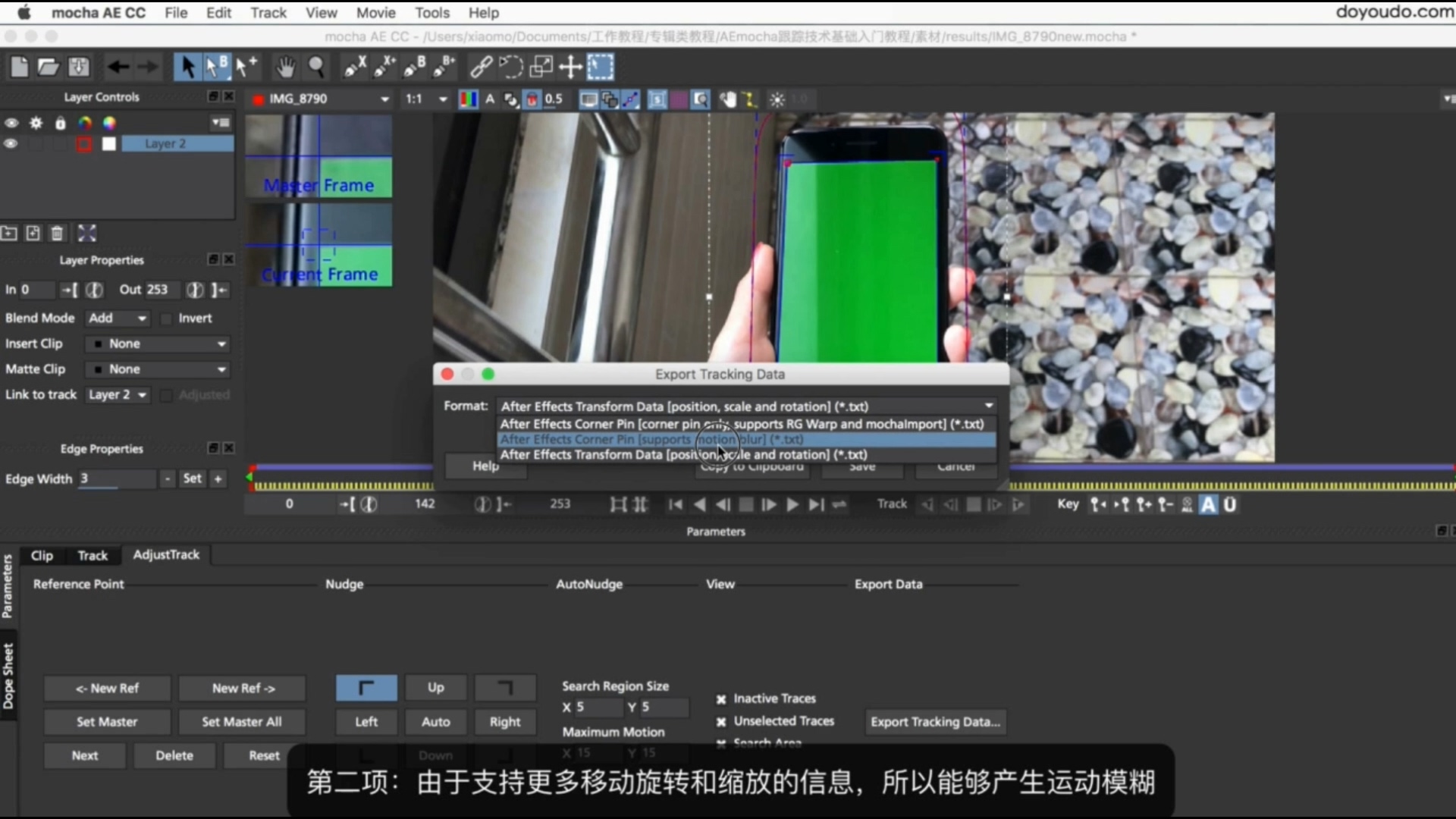
Task: Select Corner Pin supports motion blur option
Action: click(746, 440)
